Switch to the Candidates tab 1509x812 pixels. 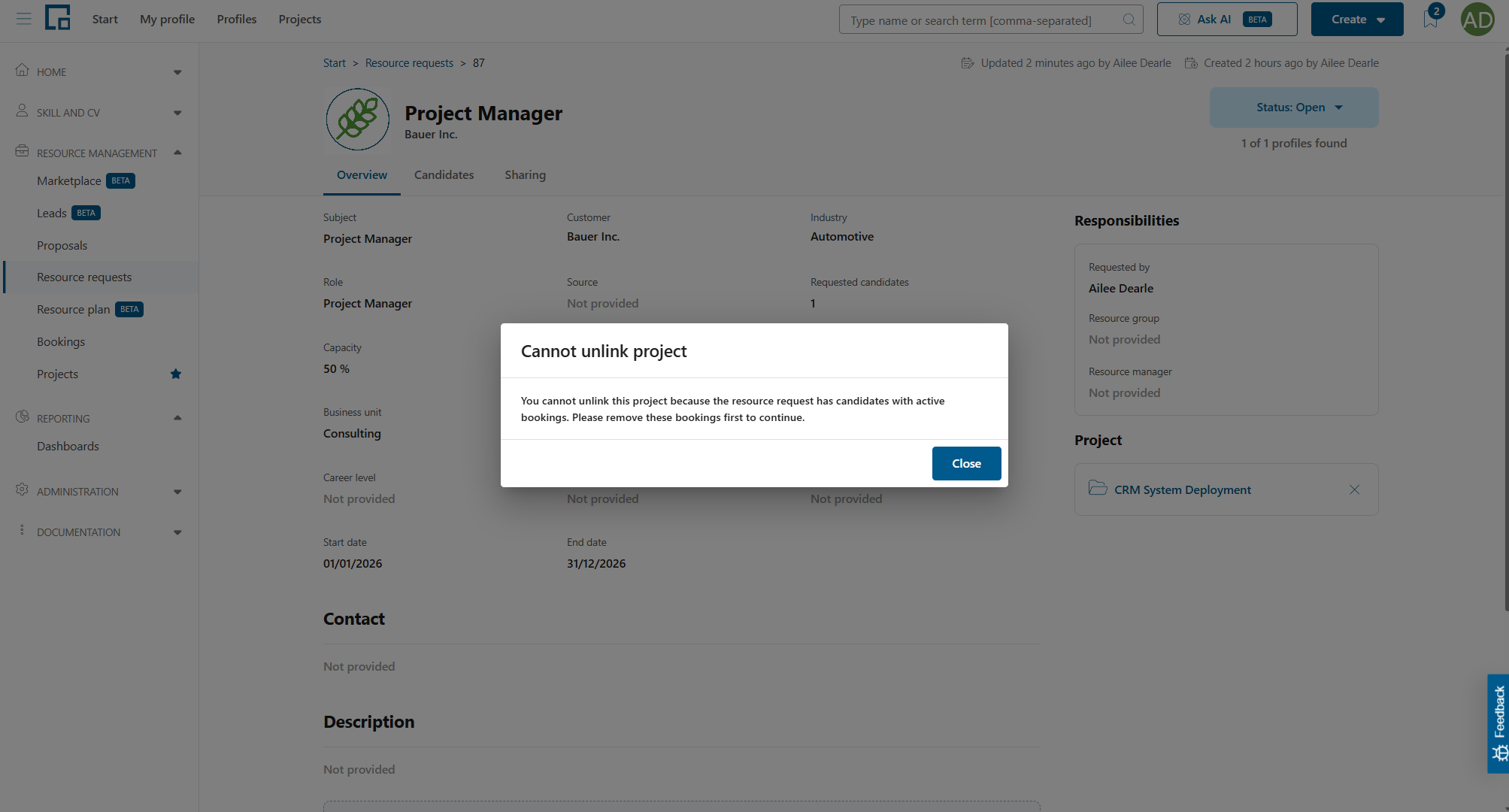pyautogui.click(x=444, y=175)
